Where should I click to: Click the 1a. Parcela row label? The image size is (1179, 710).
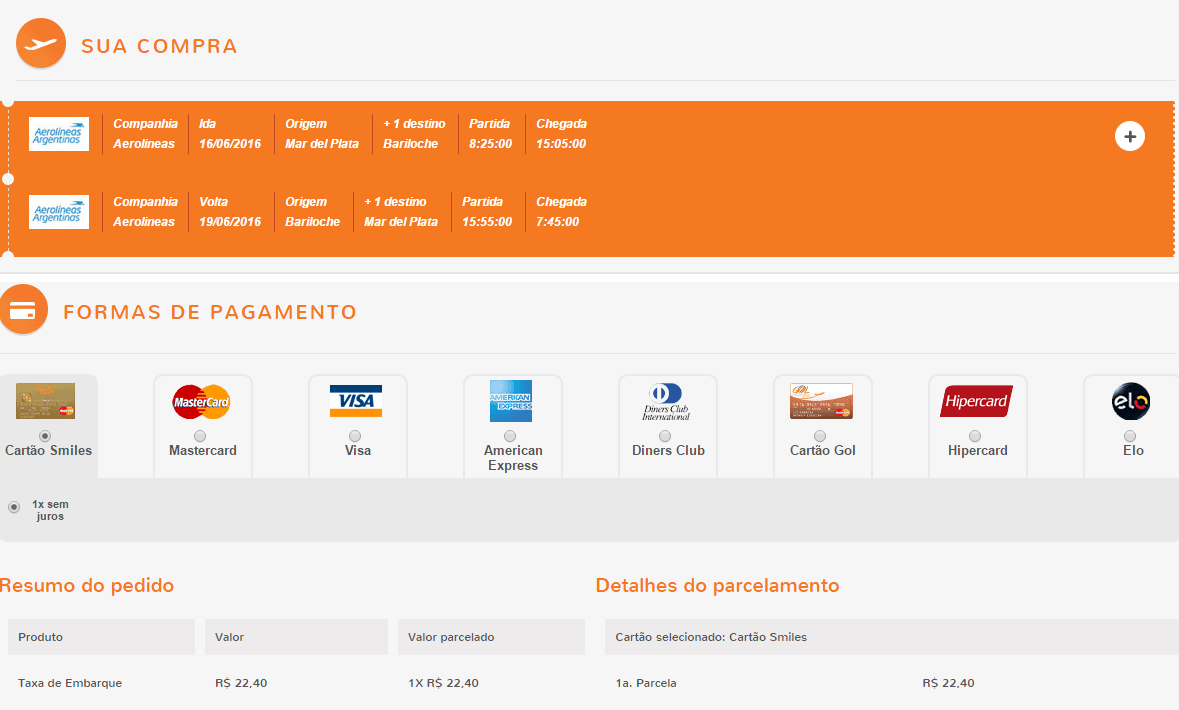coord(646,683)
